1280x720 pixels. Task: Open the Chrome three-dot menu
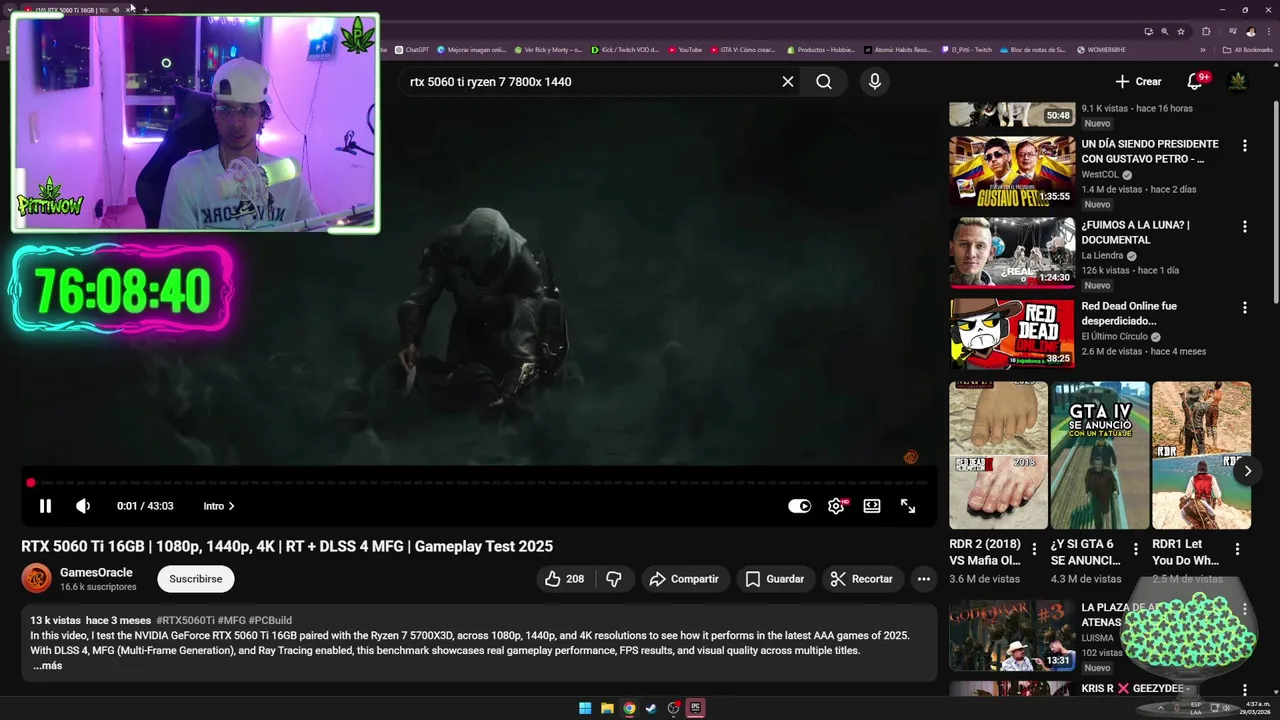click(1268, 32)
